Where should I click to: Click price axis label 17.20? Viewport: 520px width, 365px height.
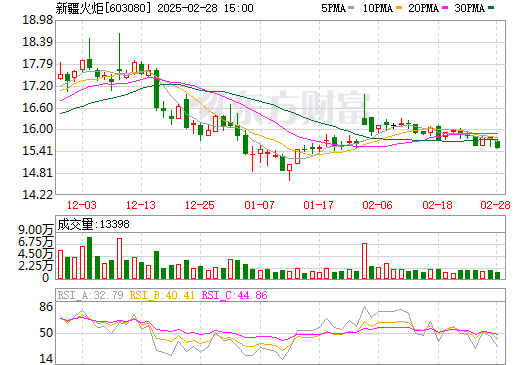coord(37,86)
